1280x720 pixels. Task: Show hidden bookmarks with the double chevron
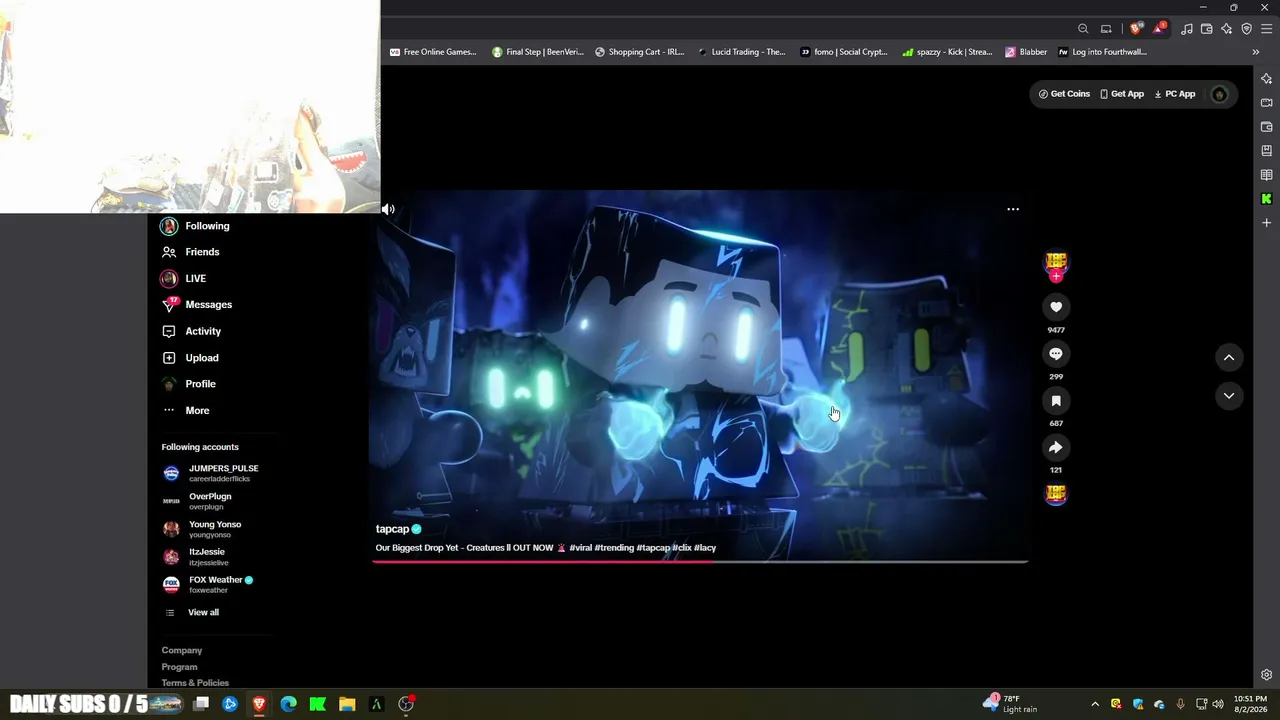tap(1256, 52)
